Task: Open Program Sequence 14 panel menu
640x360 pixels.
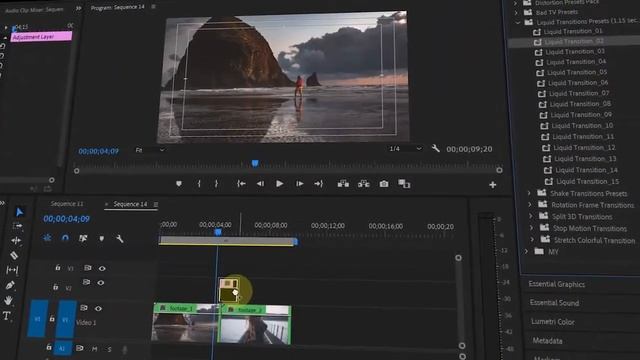Action: click(153, 7)
